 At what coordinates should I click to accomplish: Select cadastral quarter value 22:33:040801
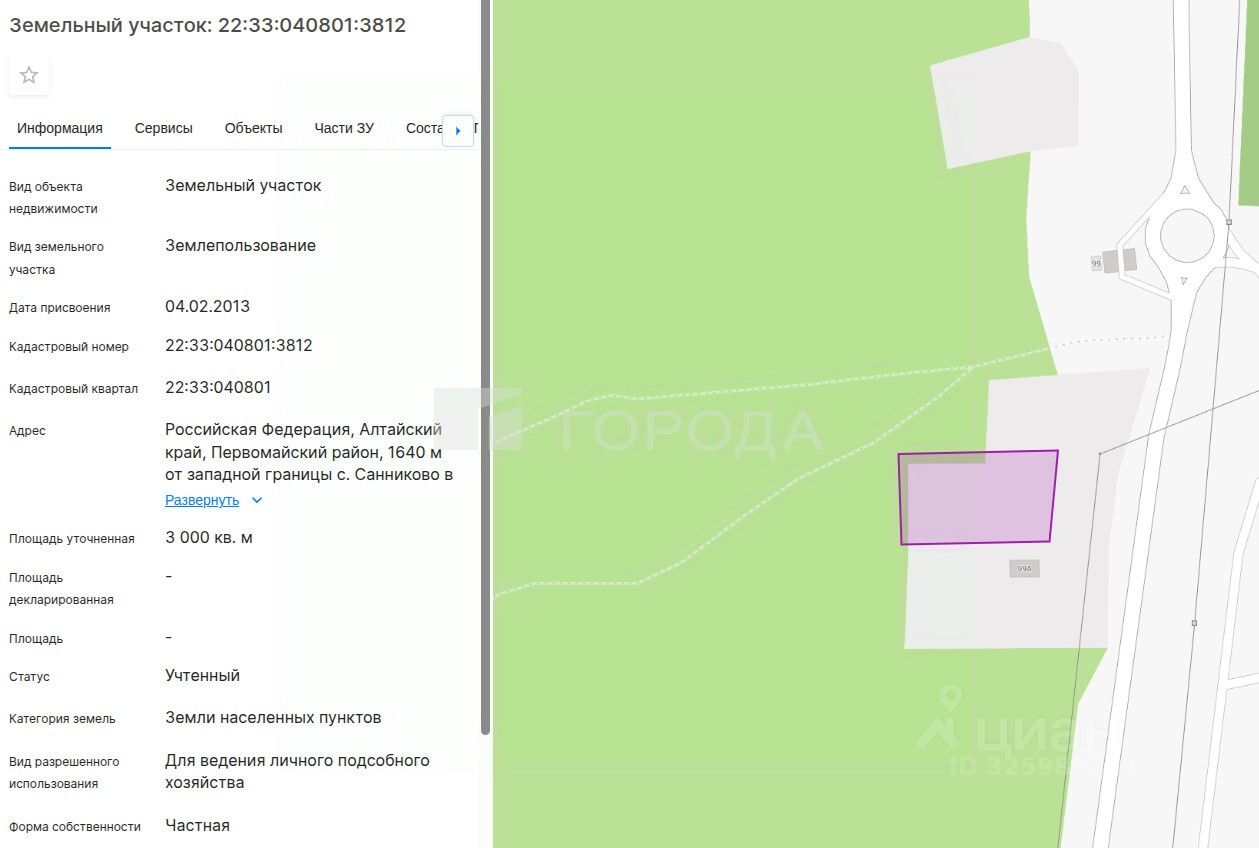[218, 388]
